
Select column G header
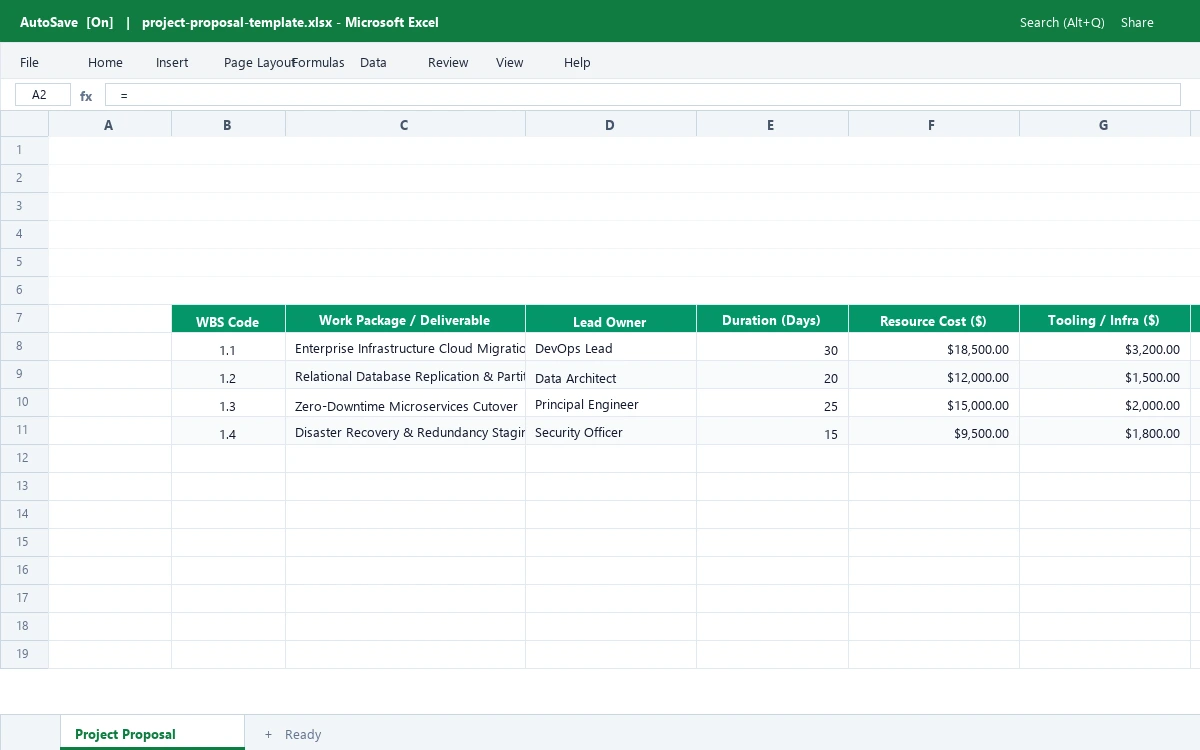(1105, 124)
